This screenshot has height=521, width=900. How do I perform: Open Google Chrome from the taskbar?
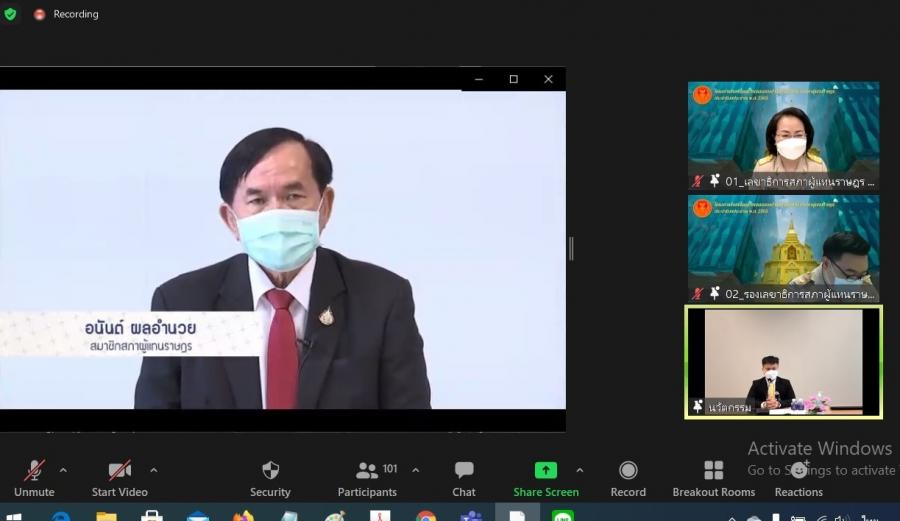[426, 517]
